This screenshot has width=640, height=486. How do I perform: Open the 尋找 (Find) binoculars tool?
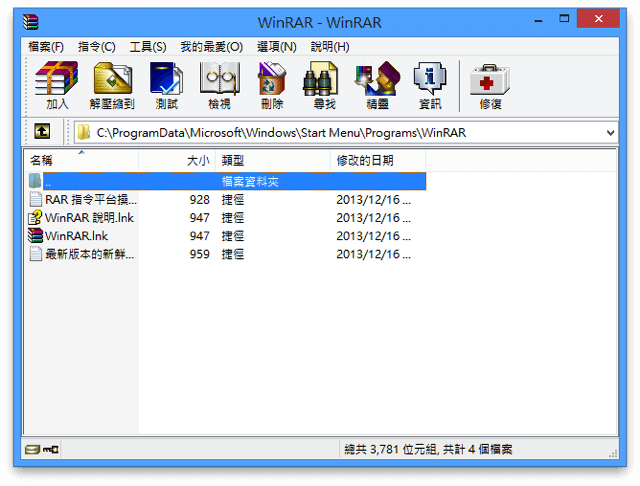point(324,85)
